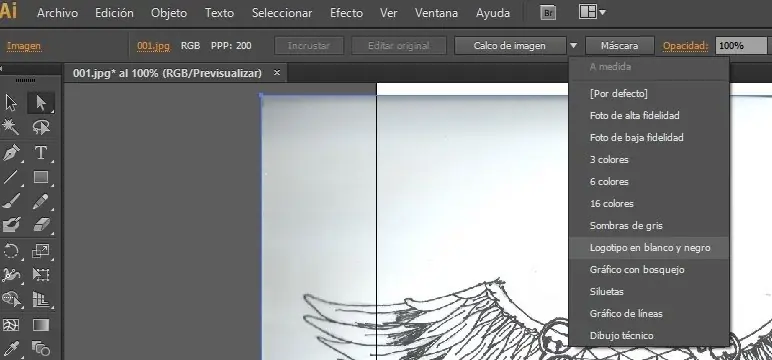Viewport: 772px width, 360px height.
Task: Select the Eyedropper tool
Action: pyautogui.click(x=11, y=349)
